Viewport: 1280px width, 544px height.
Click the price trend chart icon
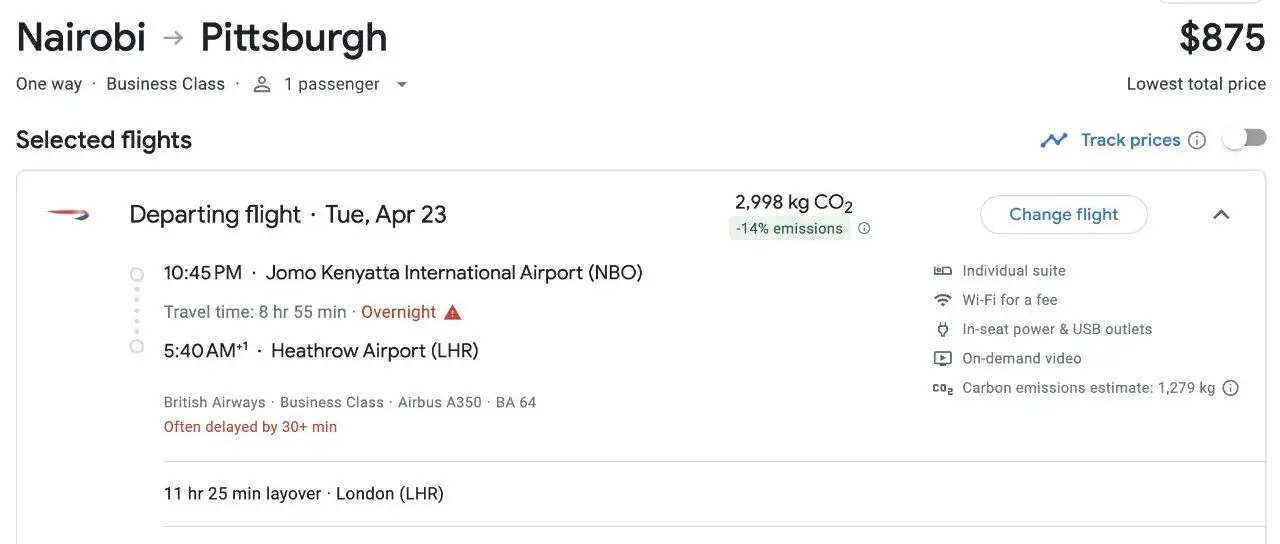pos(1054,140)
